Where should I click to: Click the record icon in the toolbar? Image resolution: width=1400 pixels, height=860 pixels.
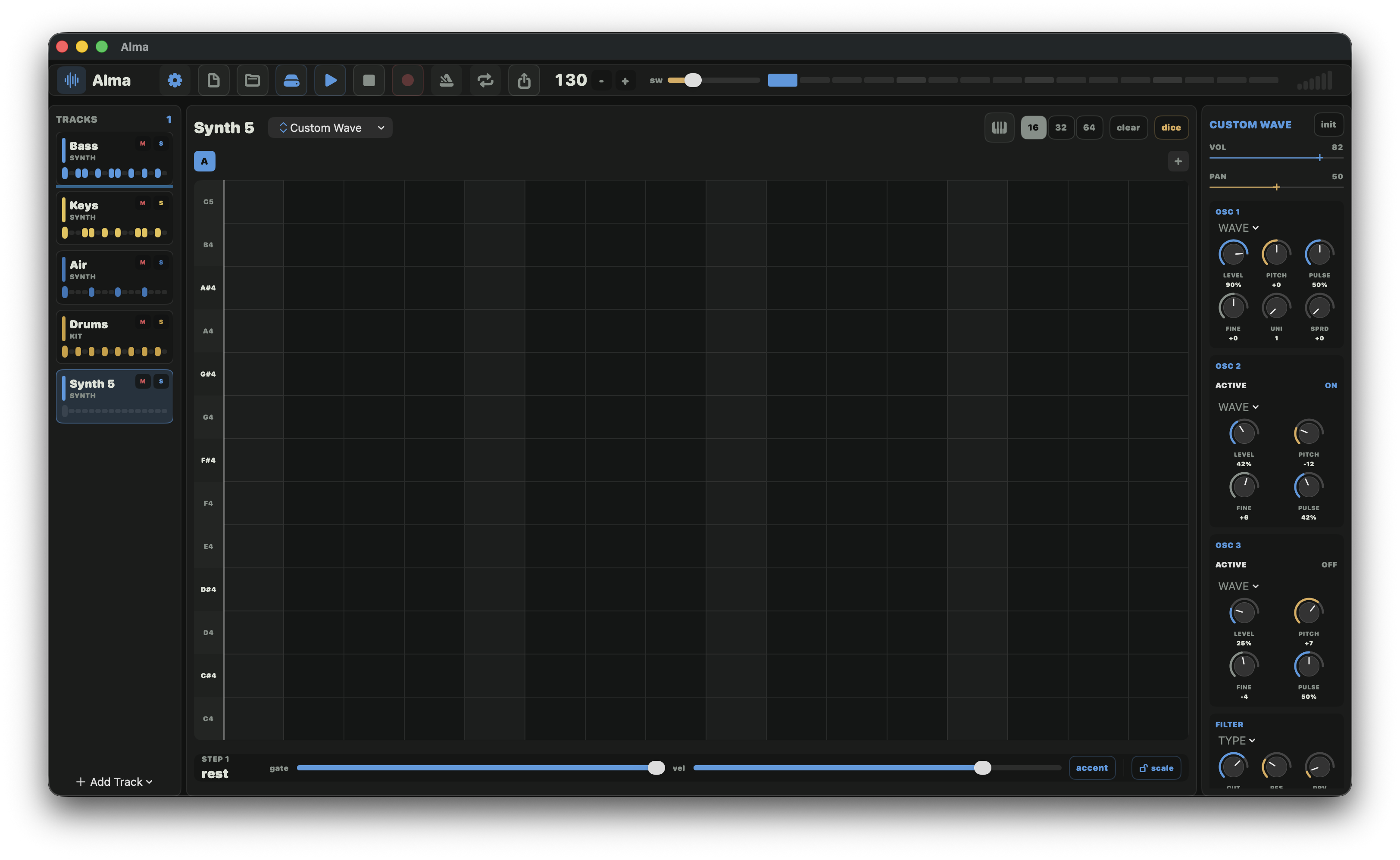pyautogui.click(x=407, y=80)
